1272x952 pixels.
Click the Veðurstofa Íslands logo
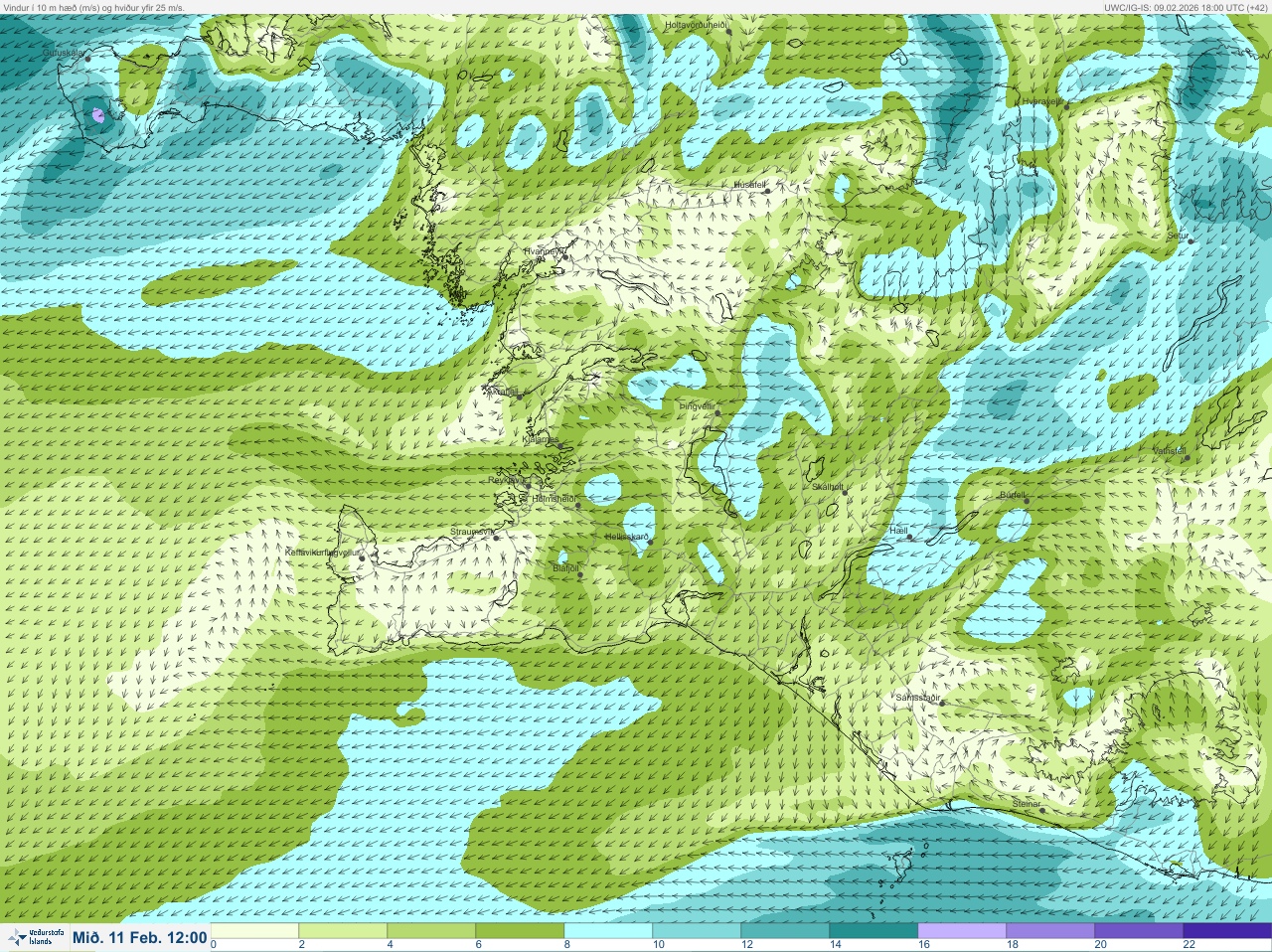coord(35,937)
